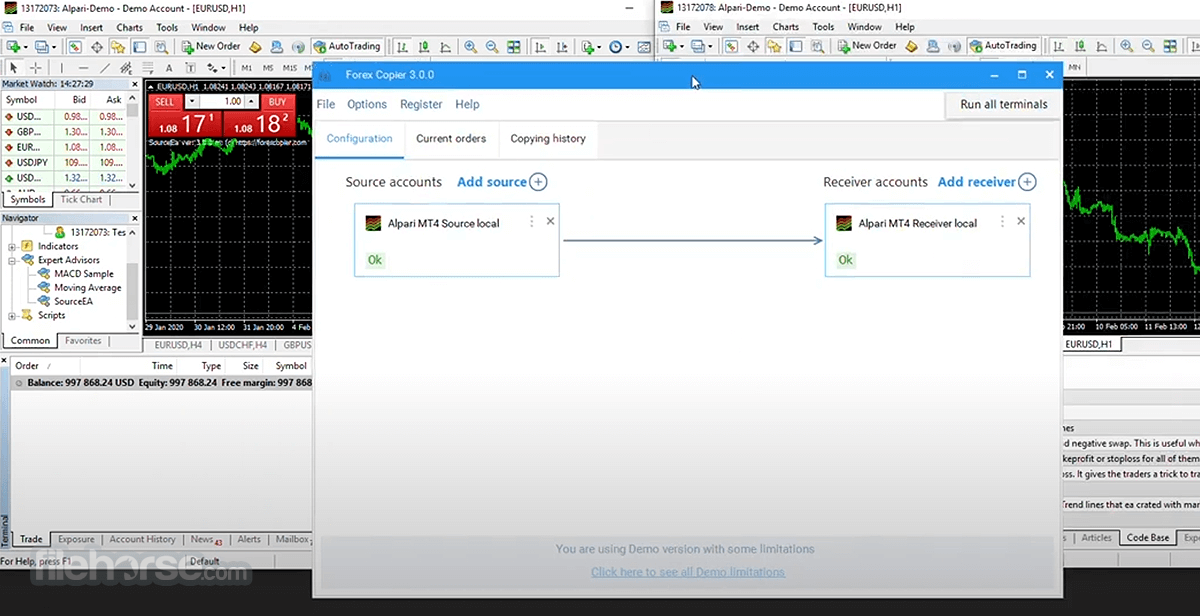Select trendline drawing tool
This screenshot has width=1200, height=616.
pos(106,67)
